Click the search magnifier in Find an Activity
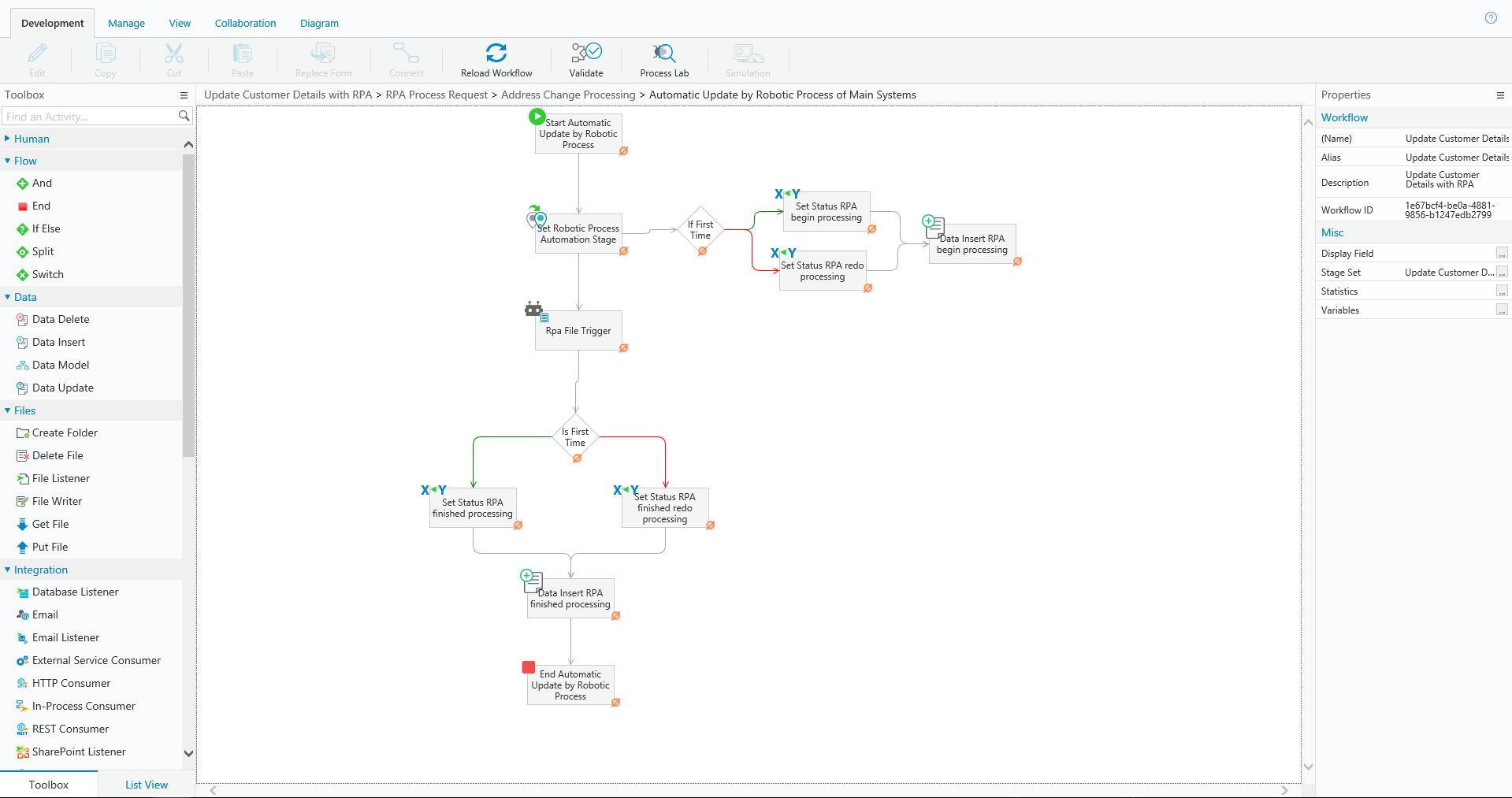The width and height of the screenshot is (1512, 798). point(184,116)
